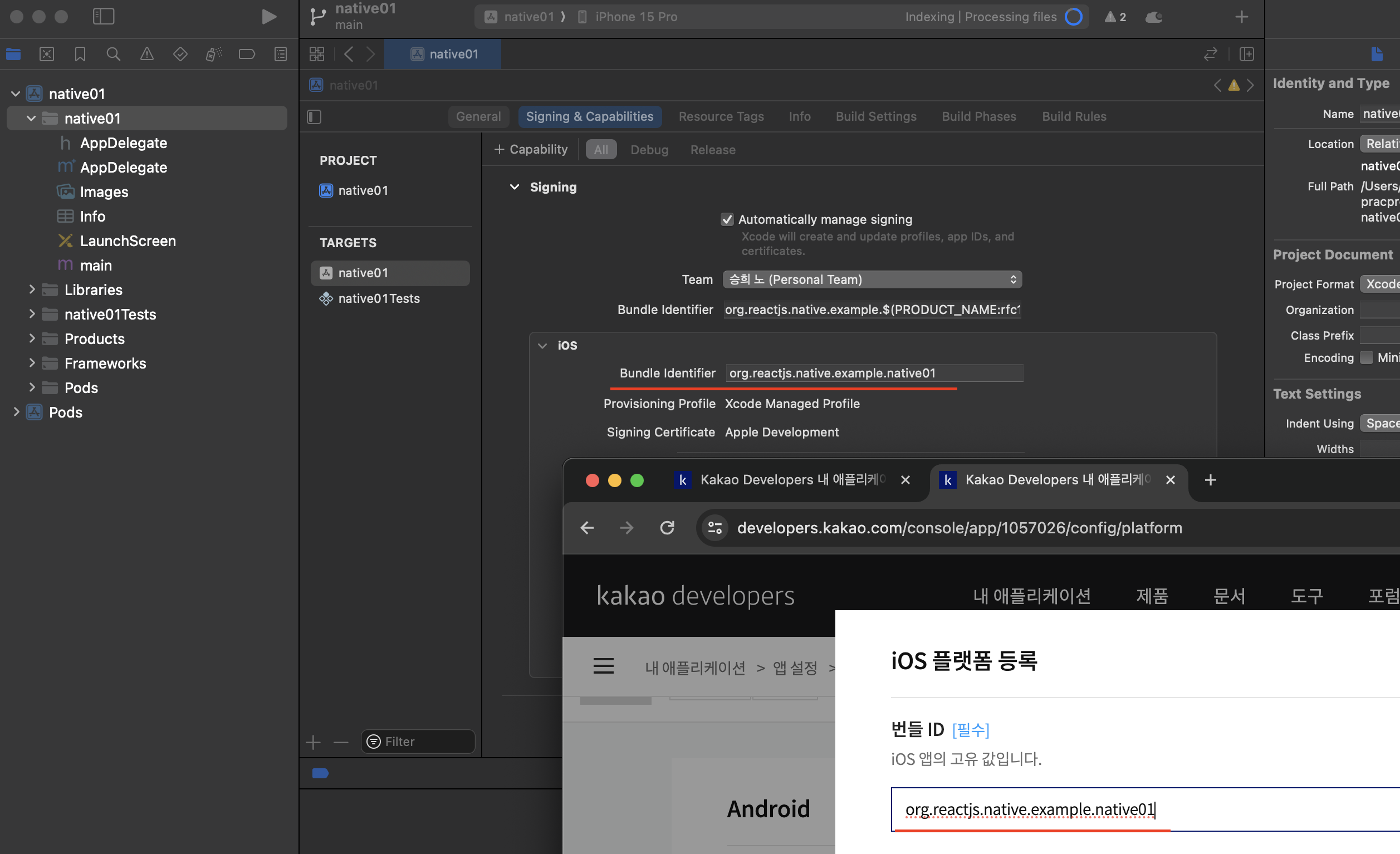The height and width of the screenshot is (854, 1400).
Task: Open the Bookmark navigator icon
Action: tap(80, 54)
